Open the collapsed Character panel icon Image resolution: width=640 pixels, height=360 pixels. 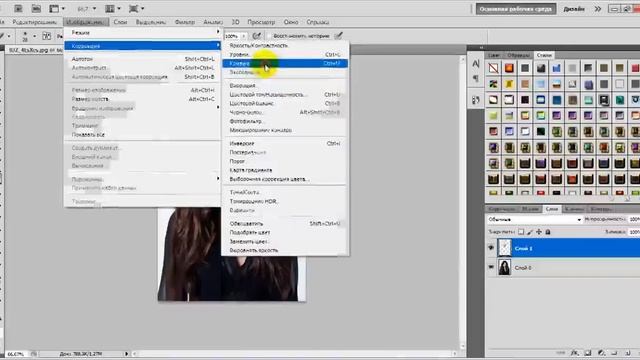point(476,64)
